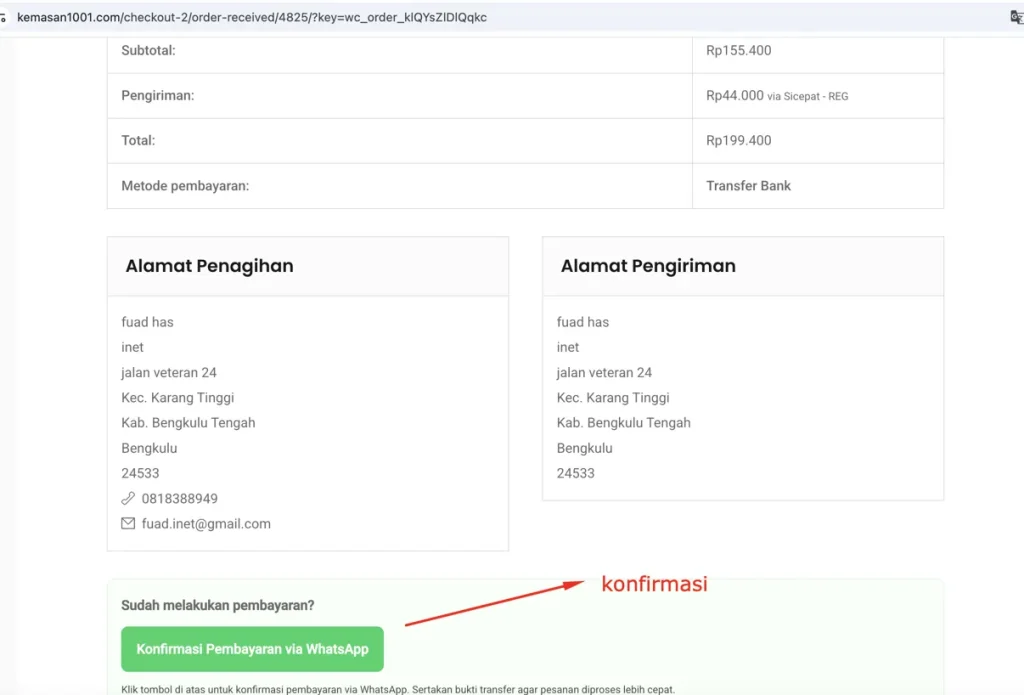Click 'Kec. Karang Tinggi' in shipping address
The image size is (1024, 695).
click(613, 398)
